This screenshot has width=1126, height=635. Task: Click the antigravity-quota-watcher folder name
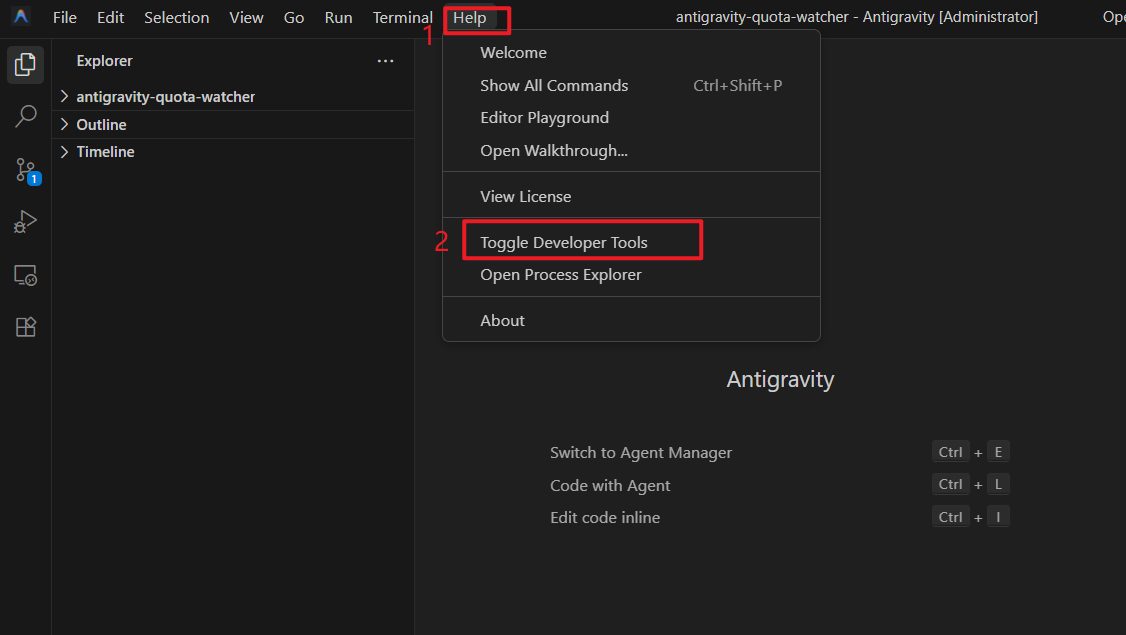click(x=166, y=96)
